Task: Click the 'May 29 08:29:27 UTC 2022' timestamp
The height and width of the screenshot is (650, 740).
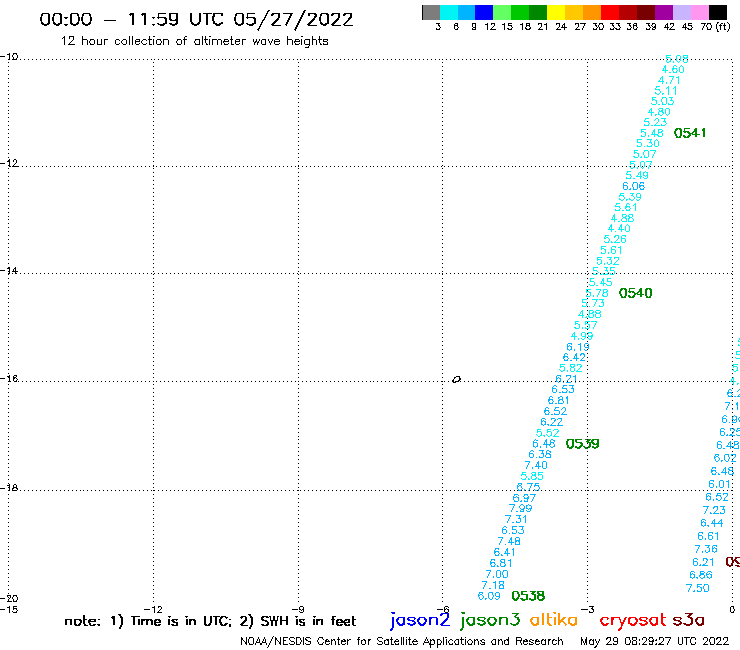Action: pos(655,641)
